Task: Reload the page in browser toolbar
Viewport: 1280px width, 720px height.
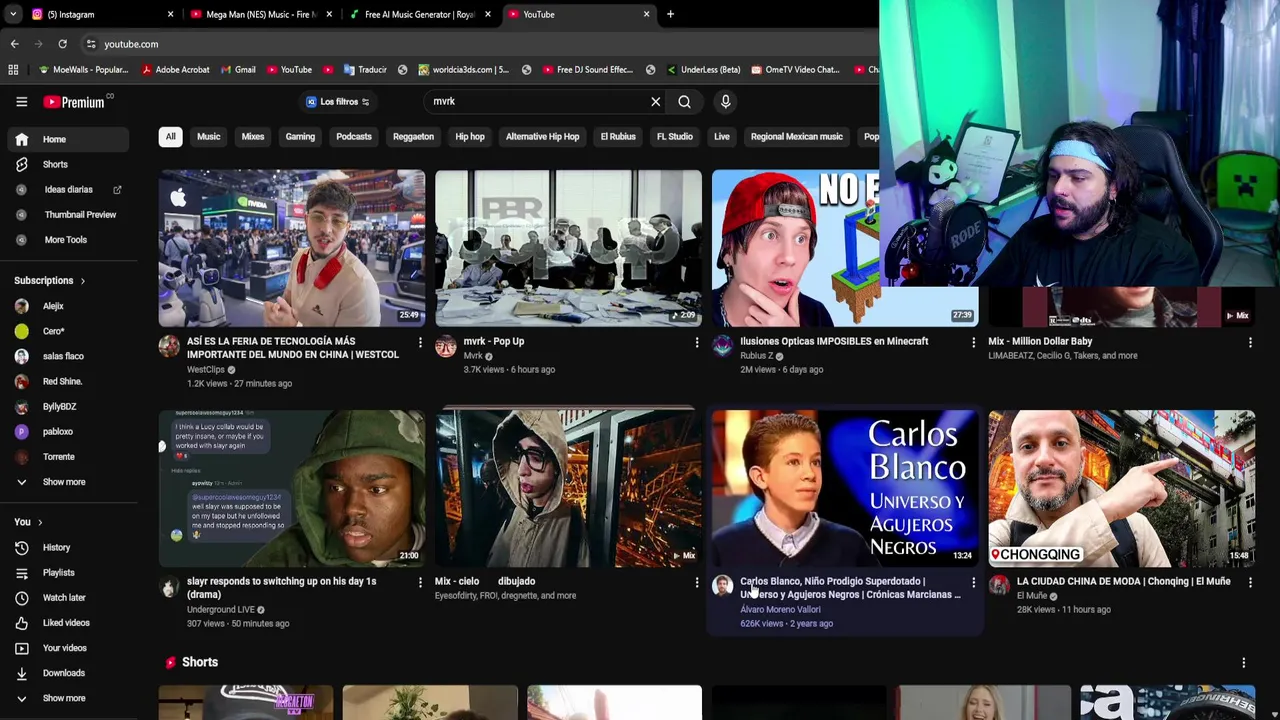Action: point(62,44)
